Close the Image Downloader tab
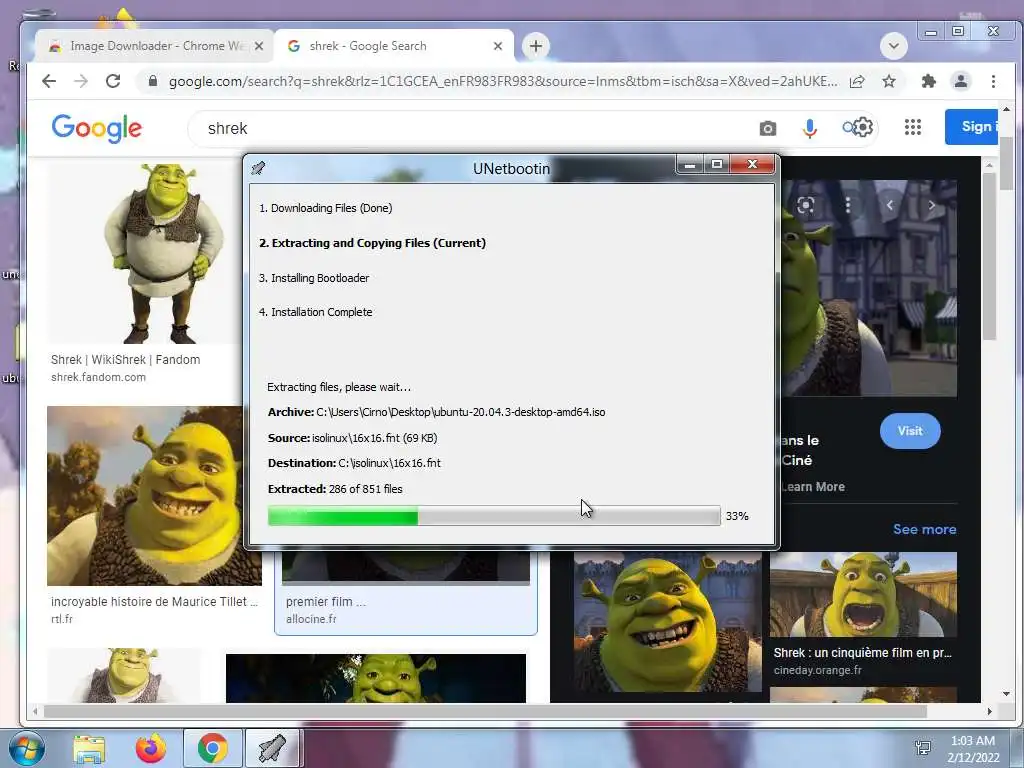 click(259, 46)
